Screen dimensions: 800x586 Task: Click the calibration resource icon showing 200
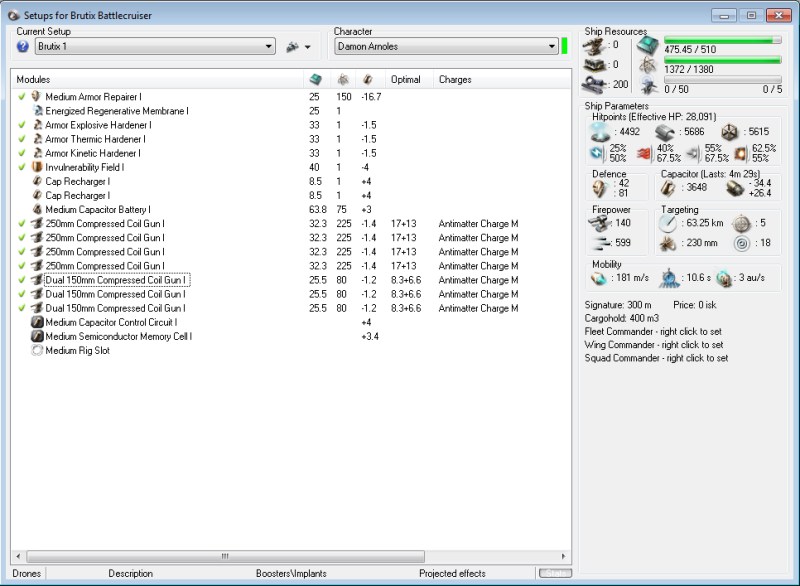tap(594, 84)
